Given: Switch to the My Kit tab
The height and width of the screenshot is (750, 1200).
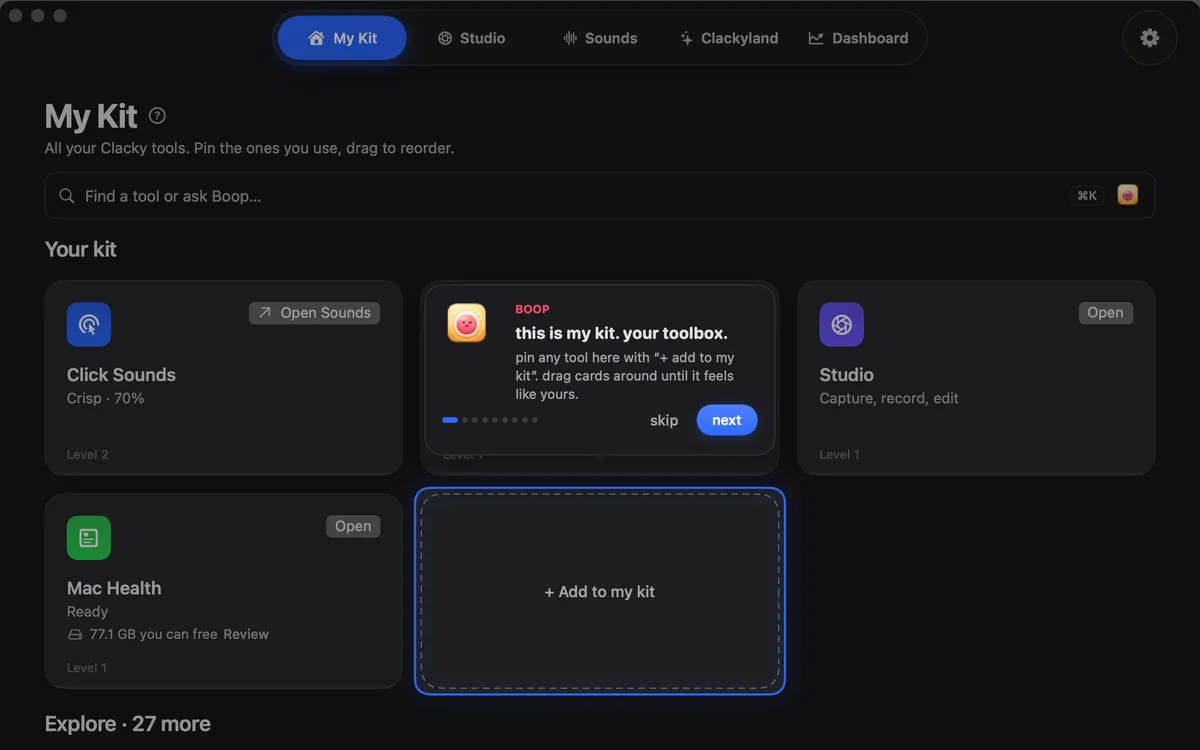Looking at the screenshot, I should pyautogui.click(x=342, y=38).
